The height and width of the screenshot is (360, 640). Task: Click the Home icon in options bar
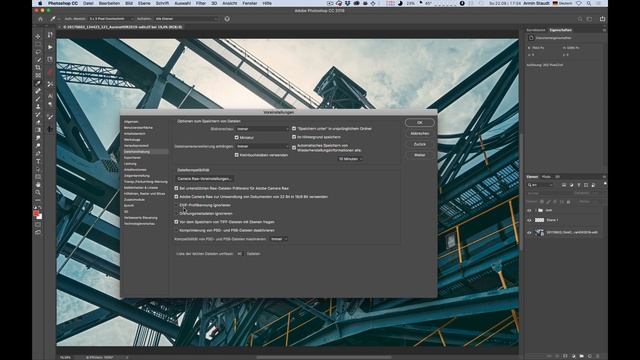pos(40,19)
